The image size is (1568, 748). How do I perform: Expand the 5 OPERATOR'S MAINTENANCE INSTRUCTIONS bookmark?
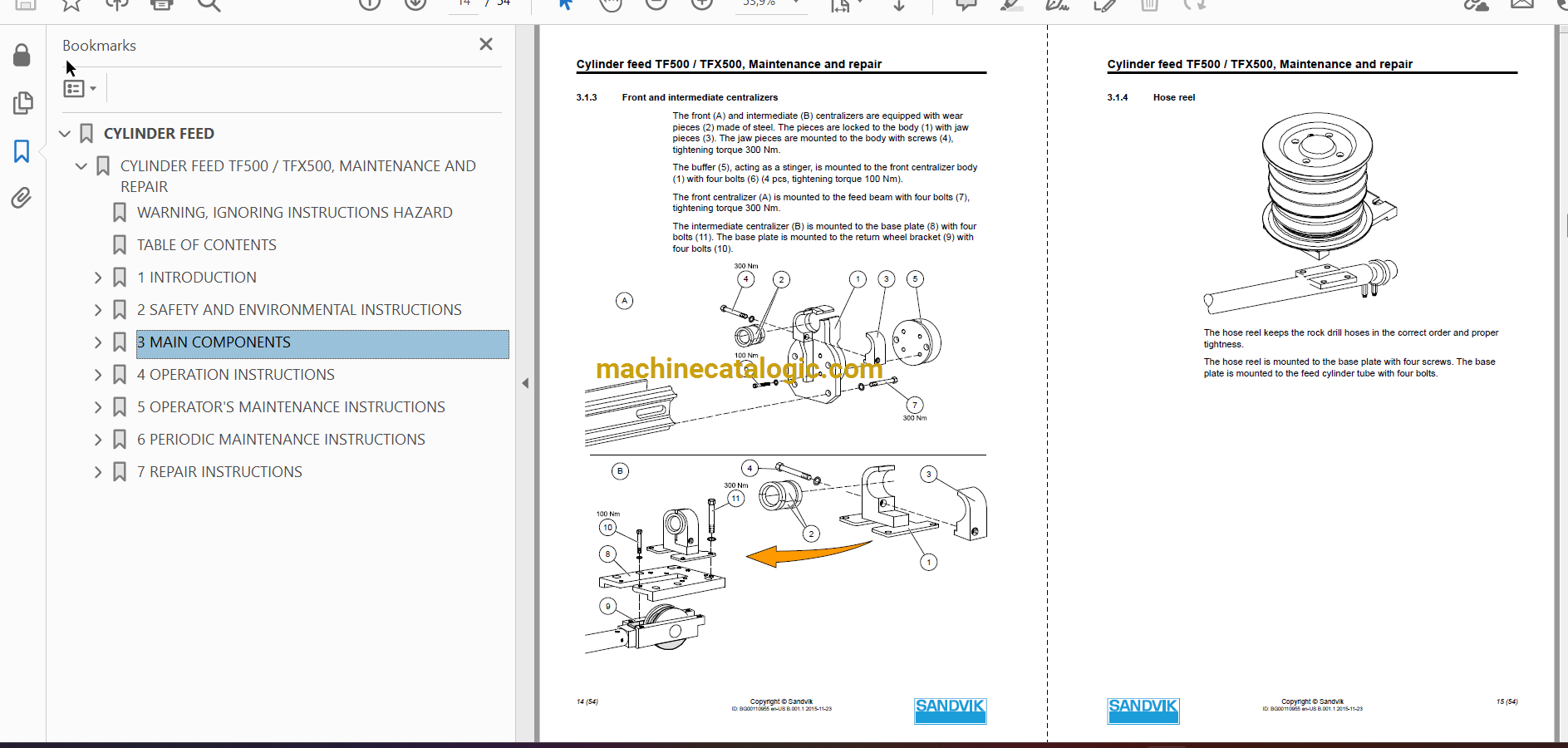(98, 407)
